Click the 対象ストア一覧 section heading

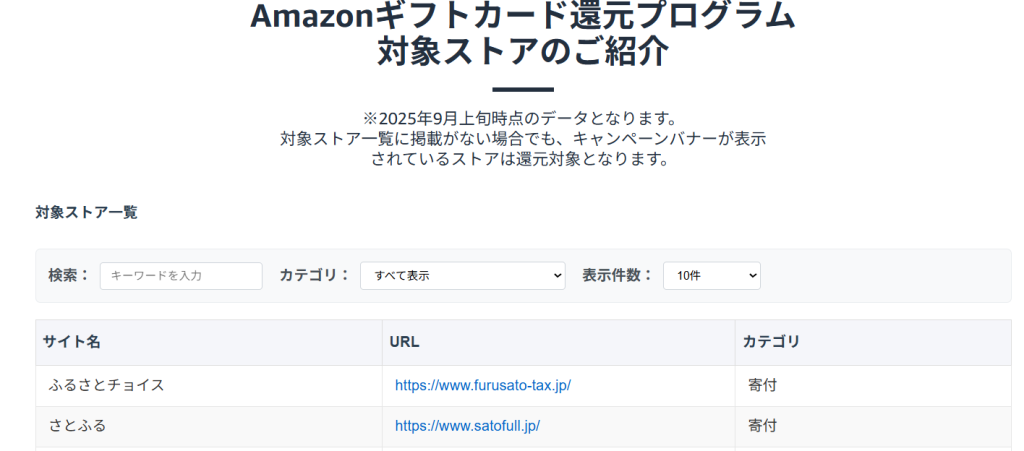point(86,212)
